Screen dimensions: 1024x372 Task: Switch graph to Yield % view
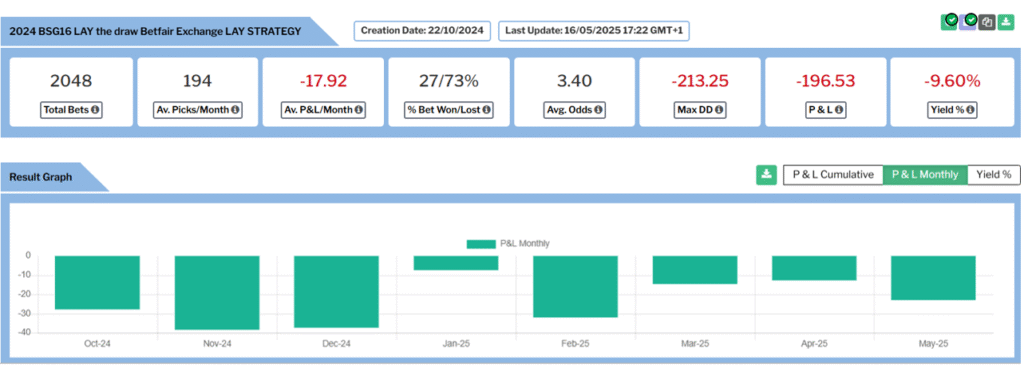point(993,175)
